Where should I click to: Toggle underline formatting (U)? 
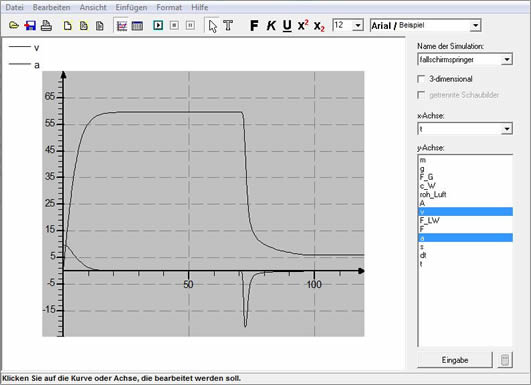point(287,26)
